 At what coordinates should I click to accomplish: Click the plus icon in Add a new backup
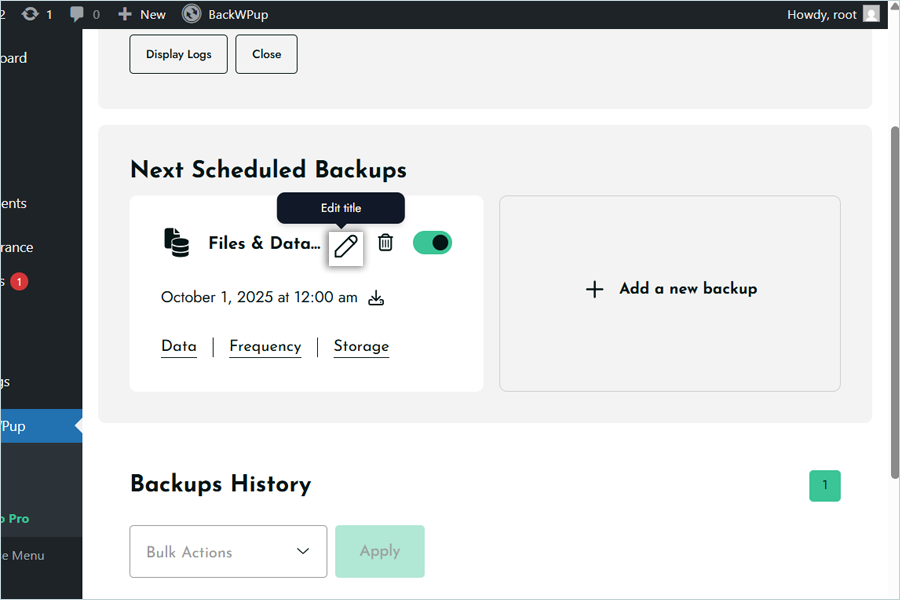tap(594, 289)
